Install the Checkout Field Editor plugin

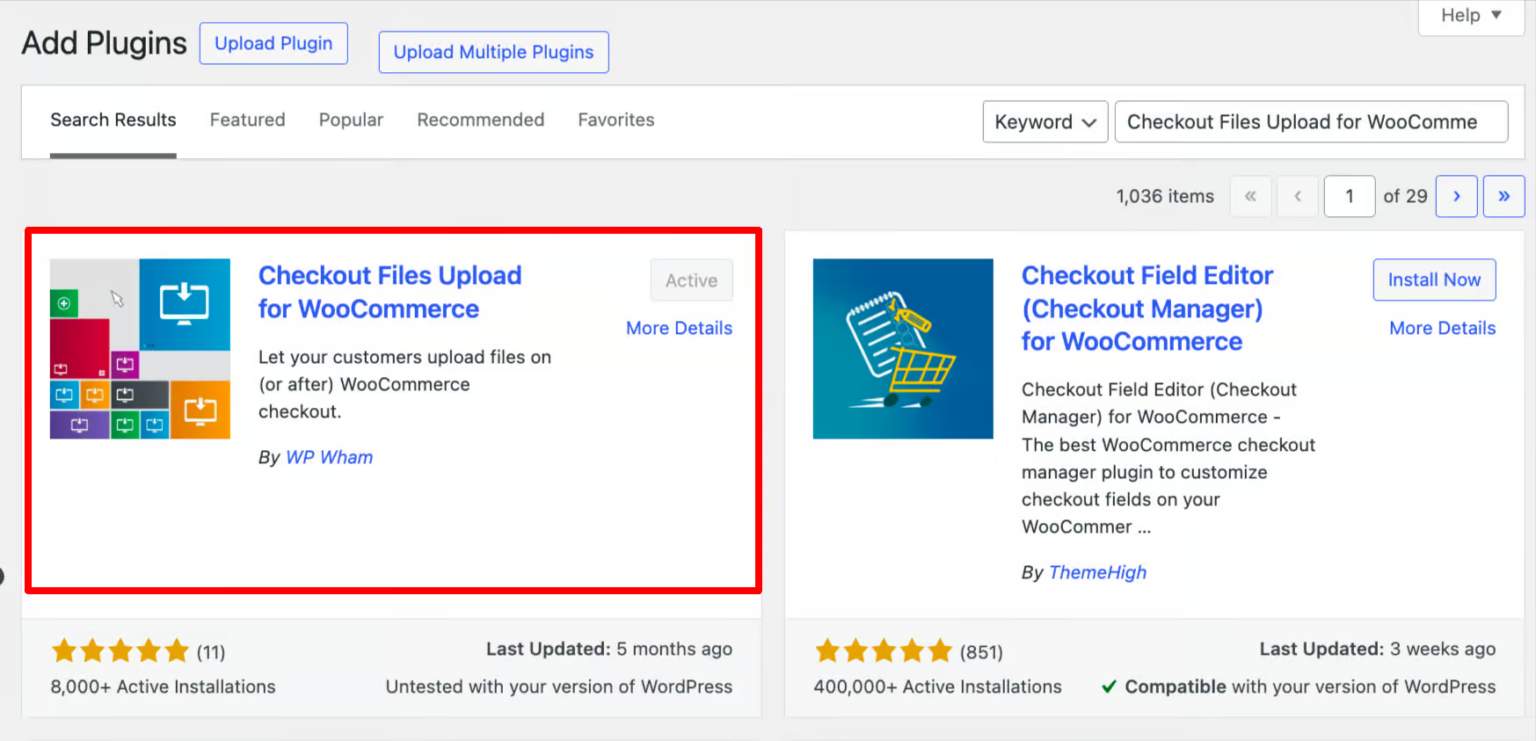pyautogui.click(x=1434, y=280)
